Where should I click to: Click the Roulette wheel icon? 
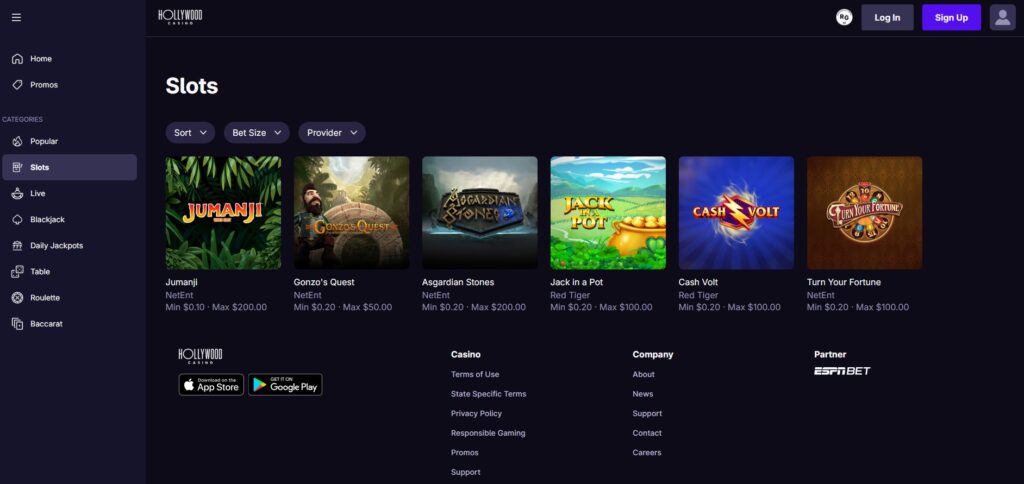(x=18, y=298)
